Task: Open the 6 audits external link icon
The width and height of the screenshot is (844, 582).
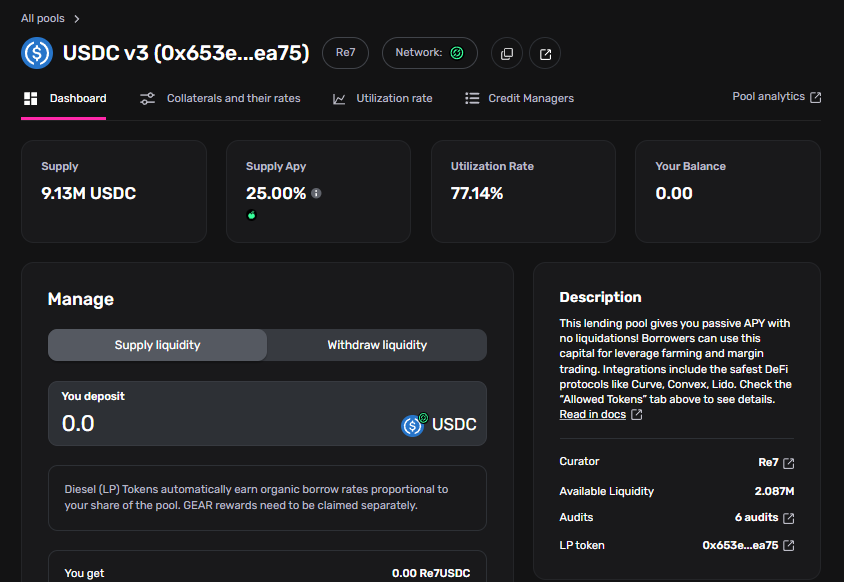Action: click(789, 518)
